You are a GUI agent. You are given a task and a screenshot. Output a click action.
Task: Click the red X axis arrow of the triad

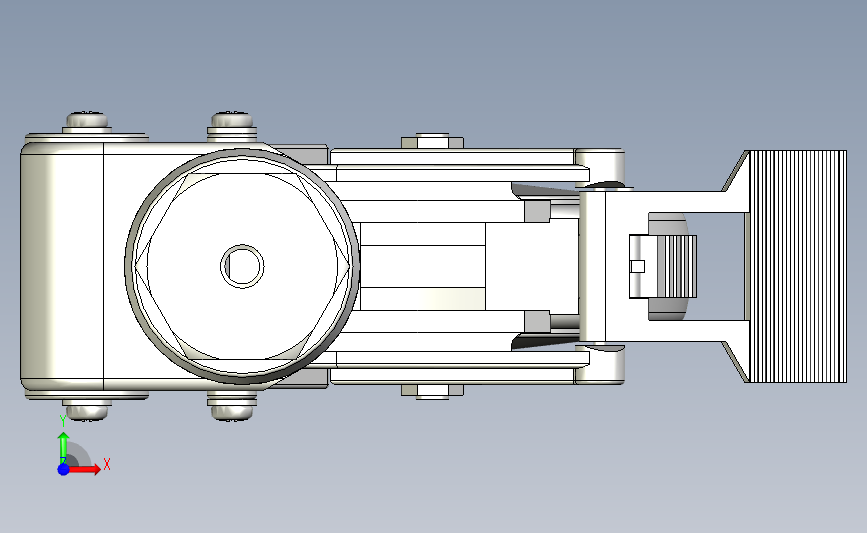85,469
